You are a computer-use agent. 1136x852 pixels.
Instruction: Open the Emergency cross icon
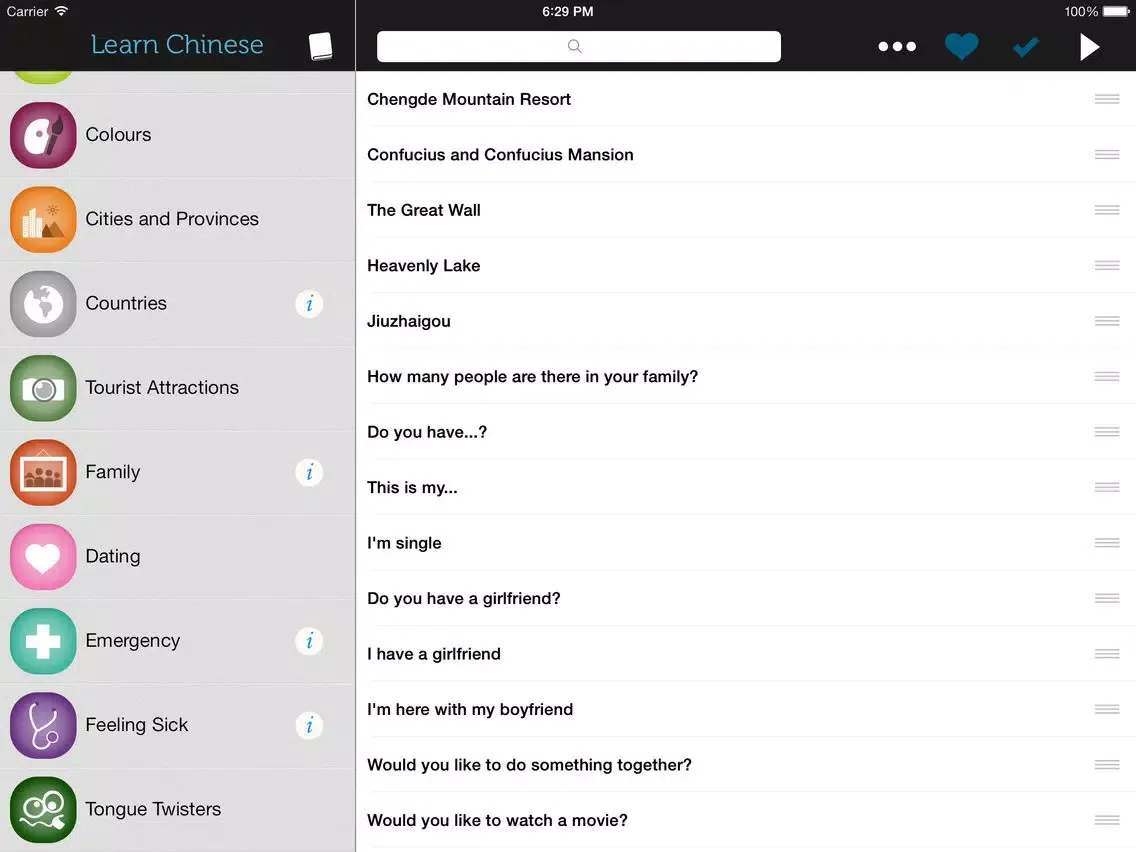click(x=43, y=641)
